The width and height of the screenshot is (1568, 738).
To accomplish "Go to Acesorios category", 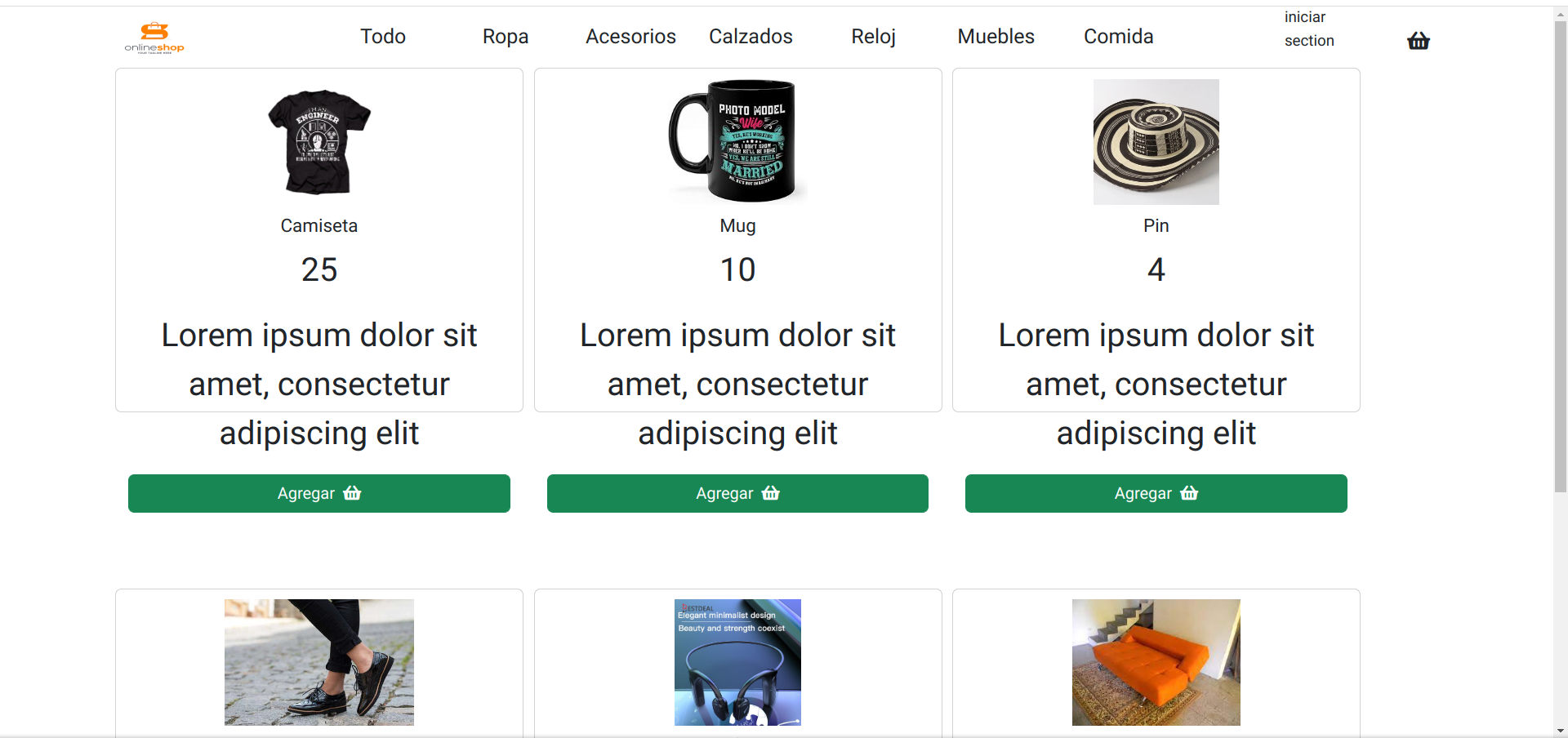I will tap(630, 37).
